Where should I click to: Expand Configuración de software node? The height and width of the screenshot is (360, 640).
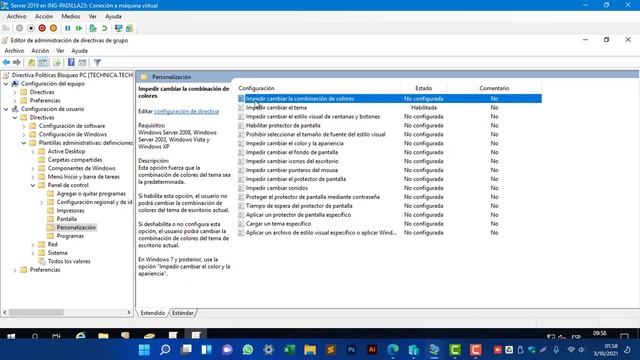point(24,126)
